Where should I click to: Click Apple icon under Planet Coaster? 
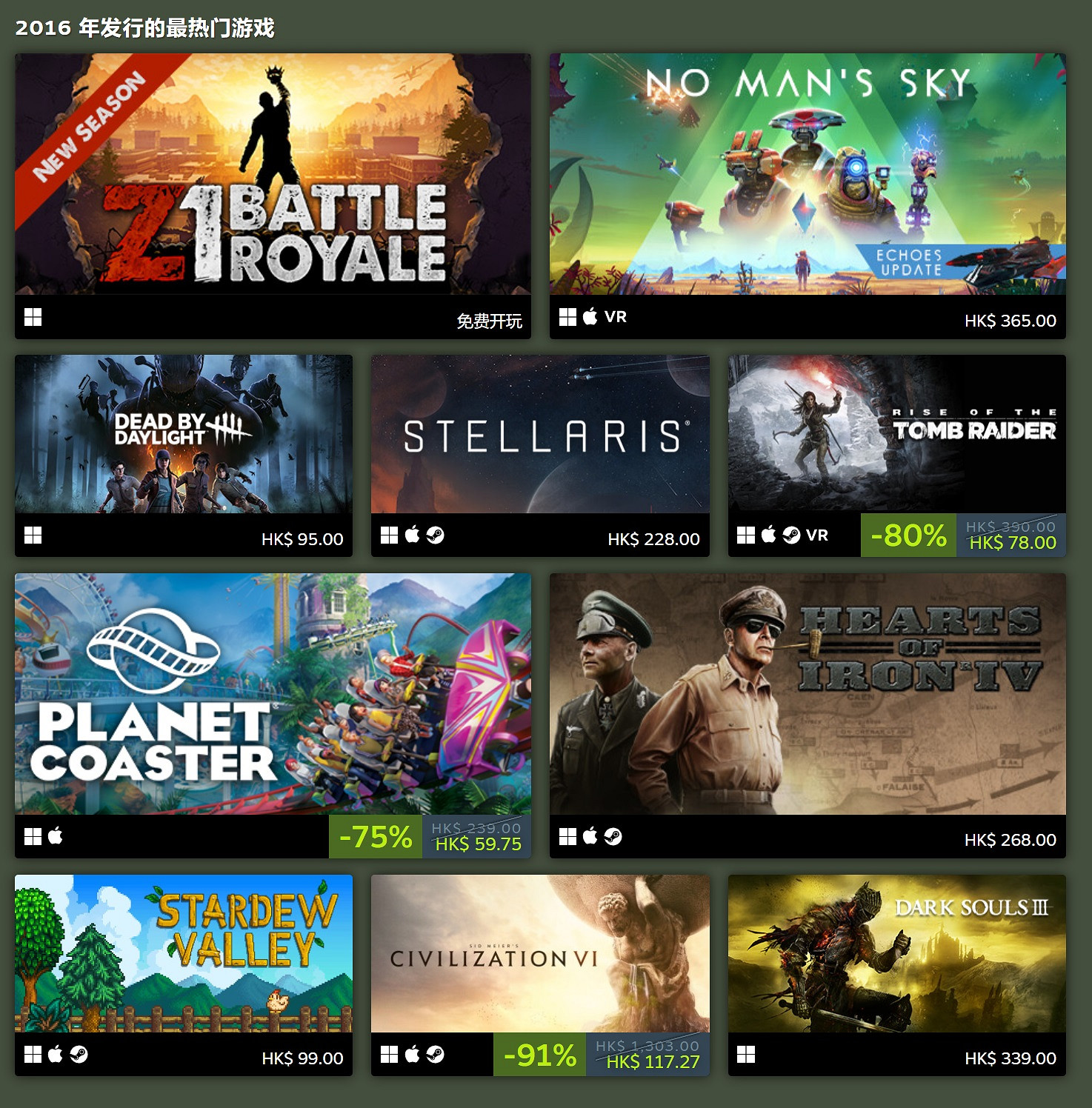point(56,836)
